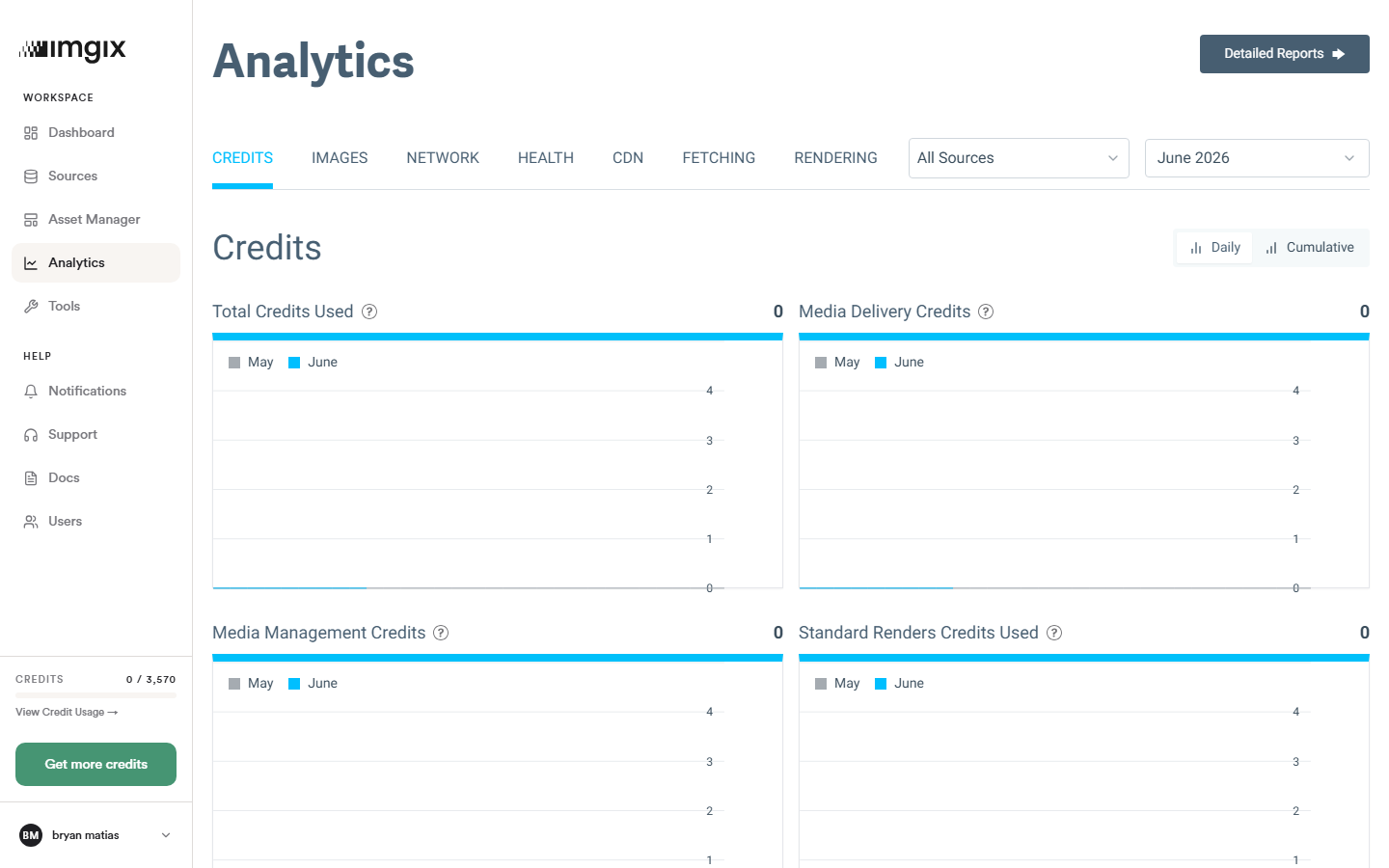Open Users page from sidebar
The height and width of the screenshot is (868, 1389).
tap(95, 522)
